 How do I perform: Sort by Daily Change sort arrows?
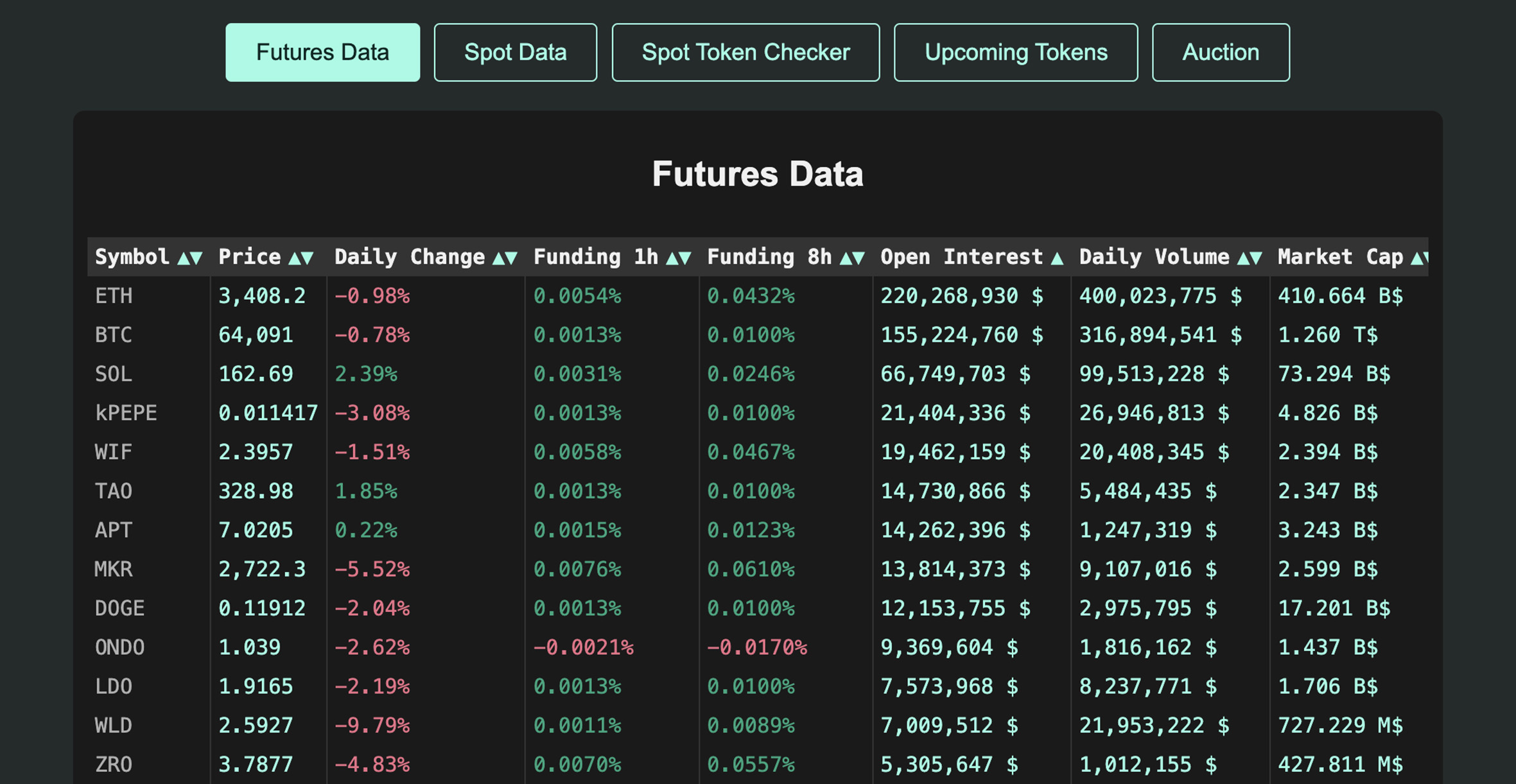505,258
